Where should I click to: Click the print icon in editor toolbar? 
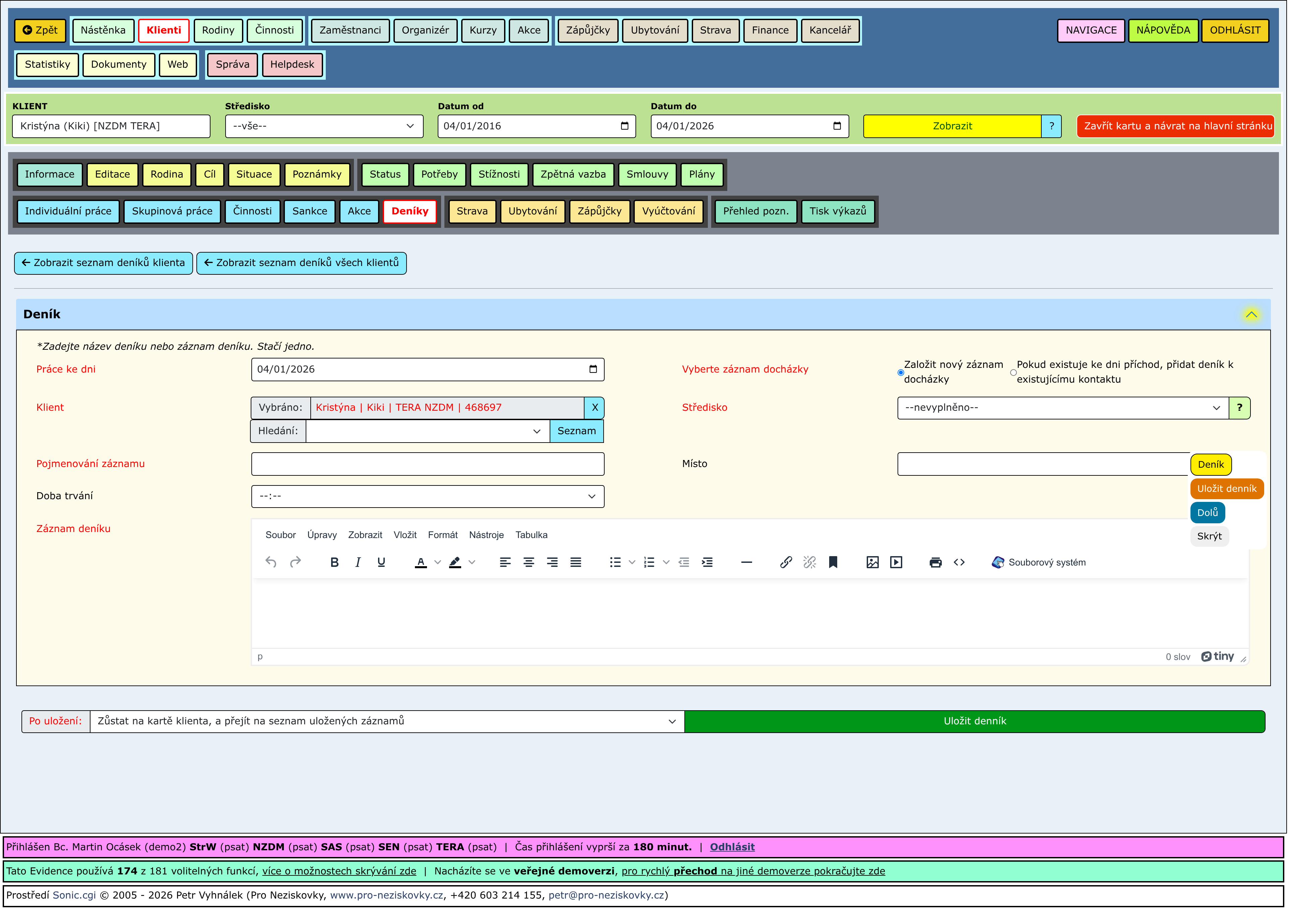point(935,562)
